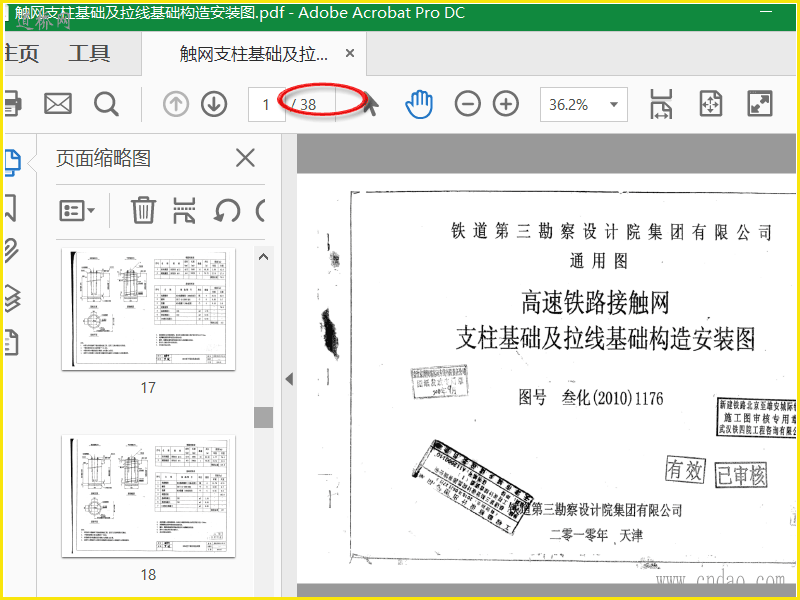Viewport: 800px width, 600px height.
Task: Click the thumbnail scrollbar up arrow
Action: tap(263, 257)
